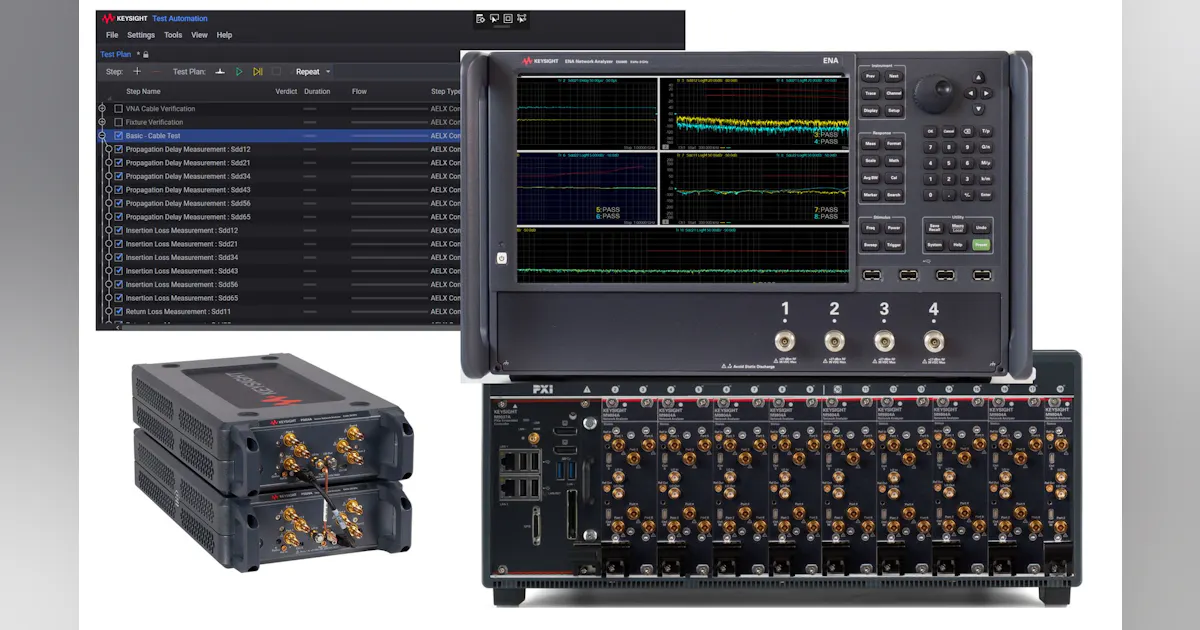This screenshot has height=630, width=1200.
Task: Click Flow bar of VNA Cable Verification row
Action: coord(388,109)
